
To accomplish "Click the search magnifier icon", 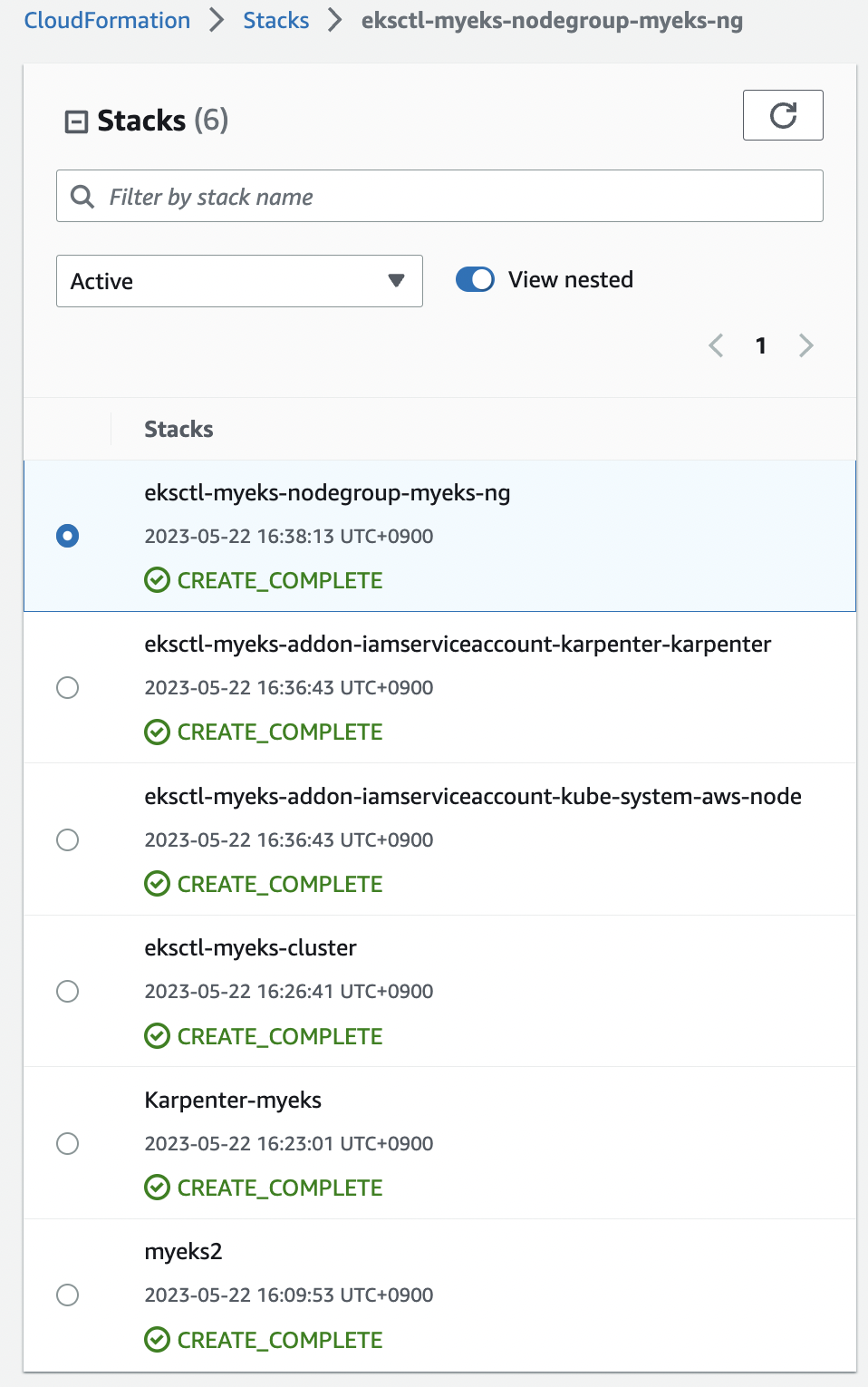I will (x=82, y=197).
